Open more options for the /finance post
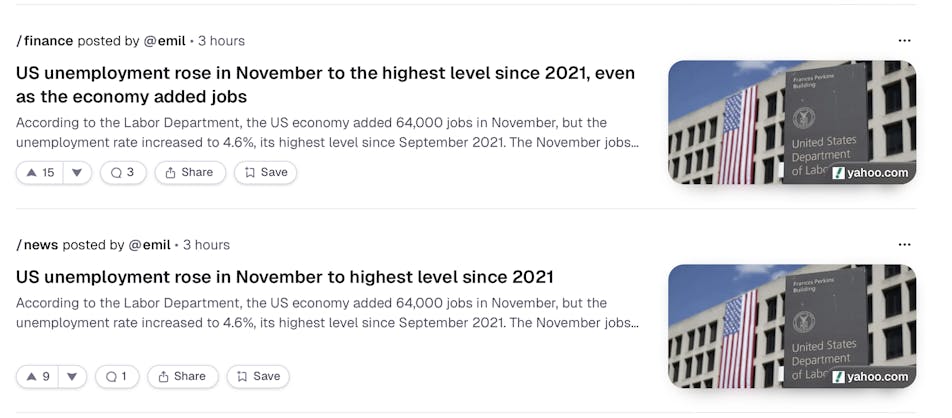The width and height of the screenshot is (952, 418). [904, 41]
